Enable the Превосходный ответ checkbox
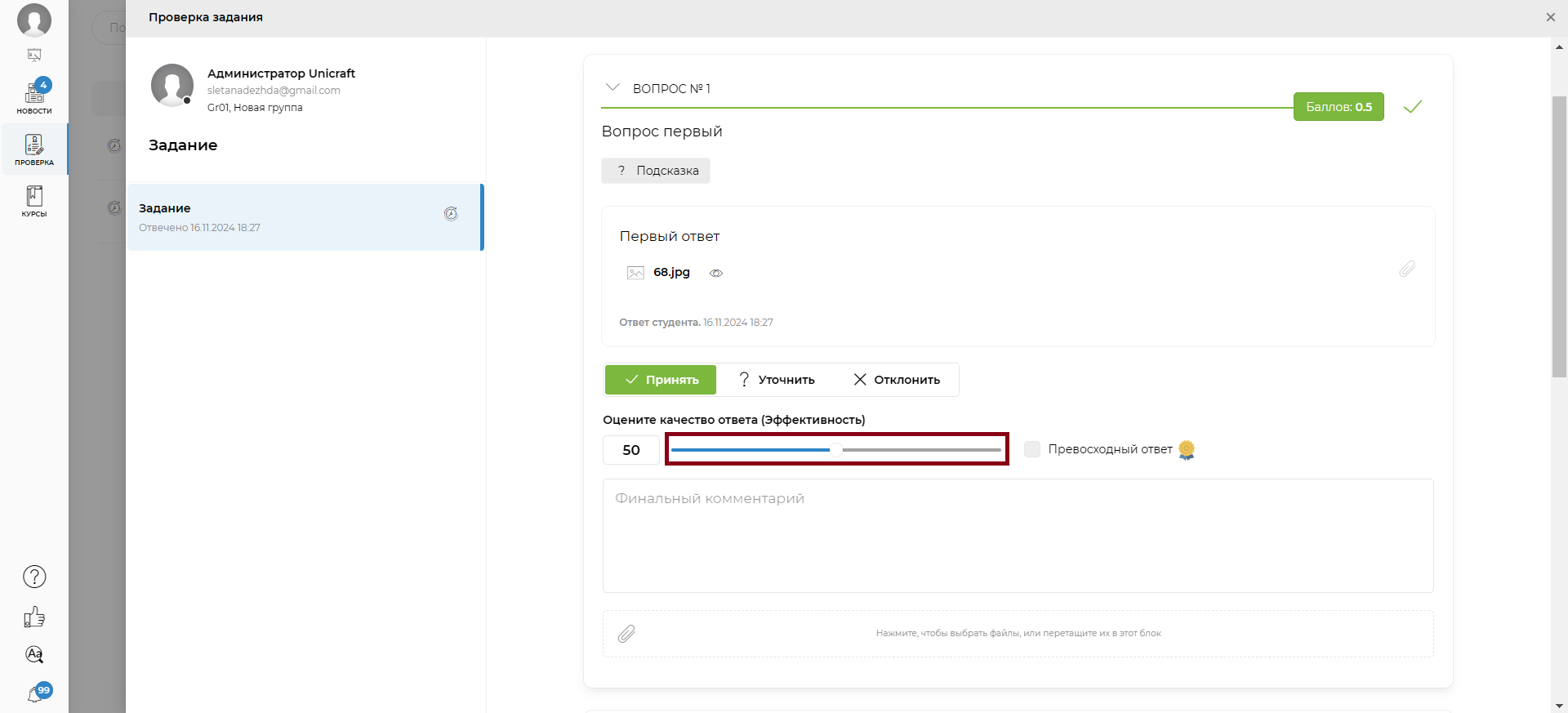The image size is (1568, 713). click(1032, 449)
